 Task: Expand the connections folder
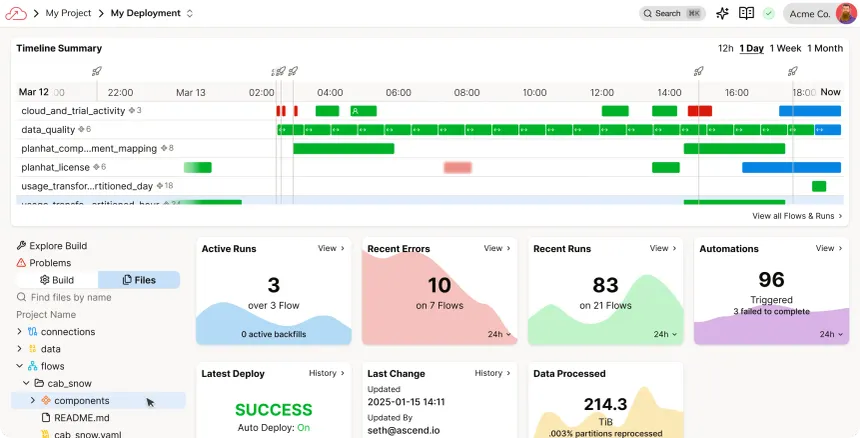click(x=19, y=332)
